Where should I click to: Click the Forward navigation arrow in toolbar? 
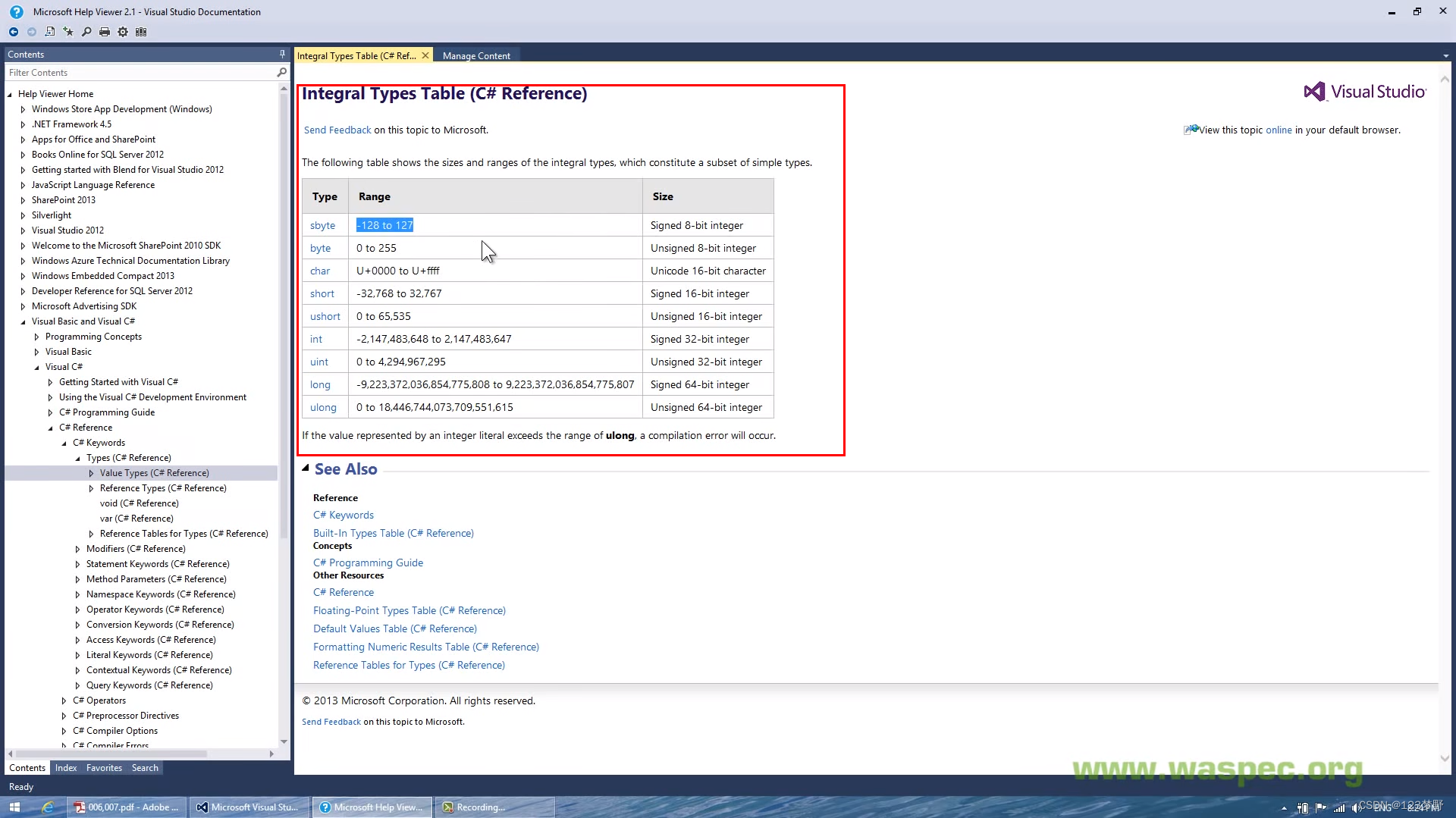pyautogui.click(x=32, y=32)
